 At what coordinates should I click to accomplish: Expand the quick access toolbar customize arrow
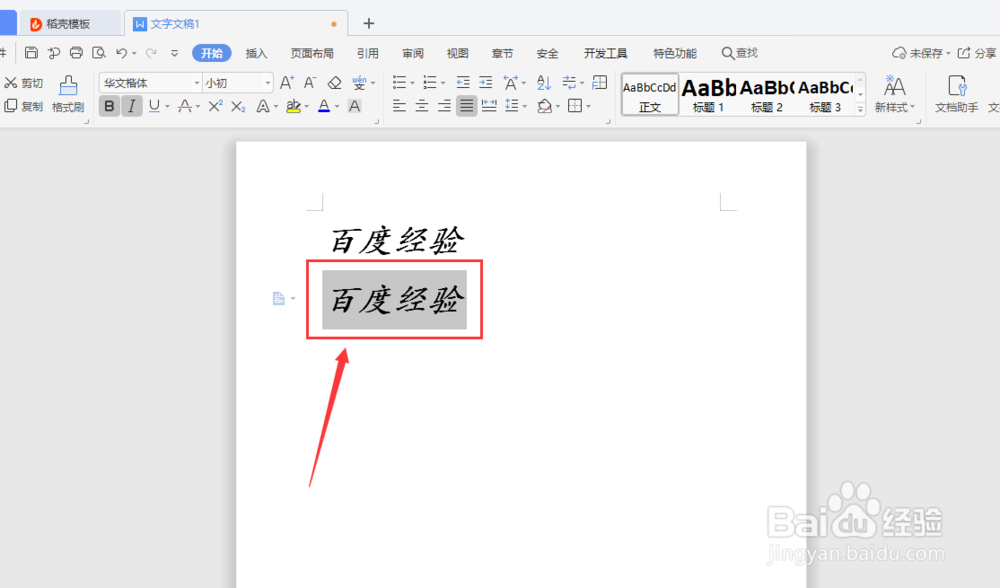174,54
